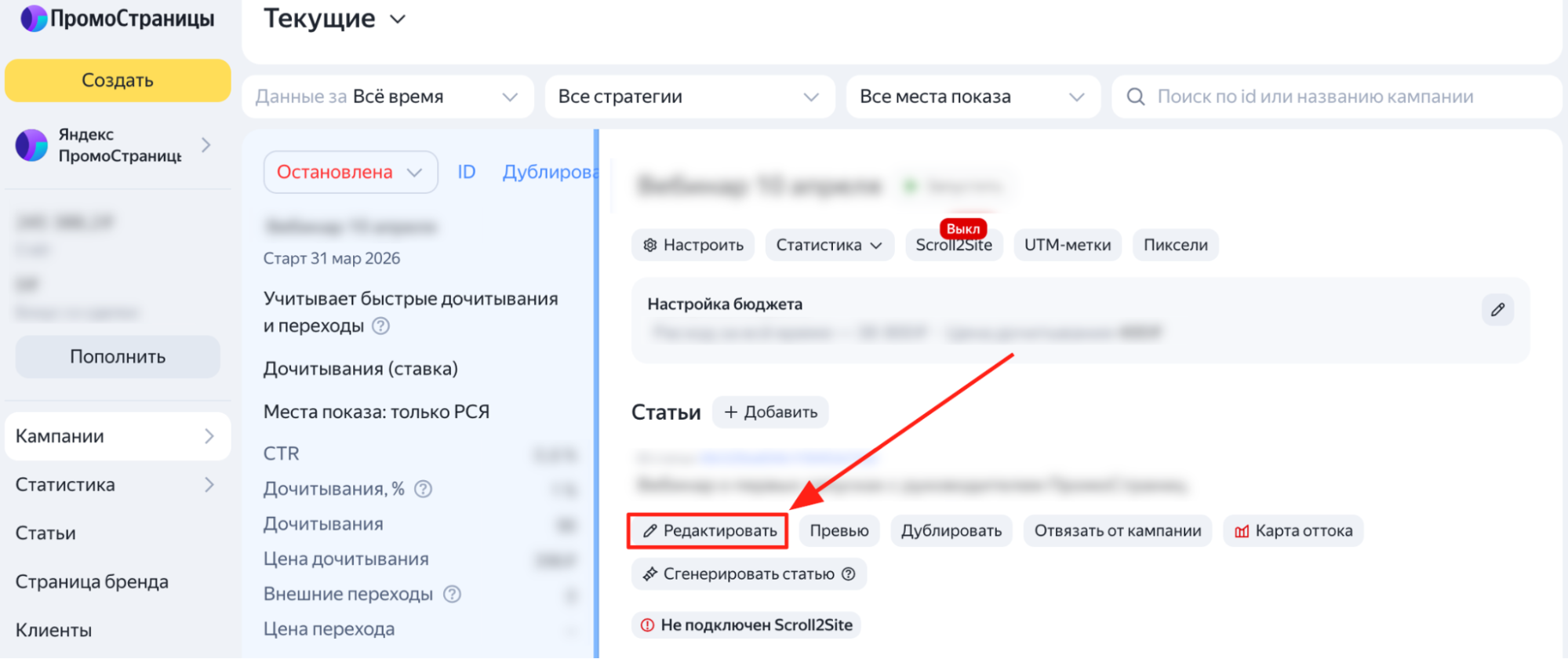This screenshot has width=1568, height=659.
Task: Click the Дублировать link in campaign card
Action: point(549,172)
